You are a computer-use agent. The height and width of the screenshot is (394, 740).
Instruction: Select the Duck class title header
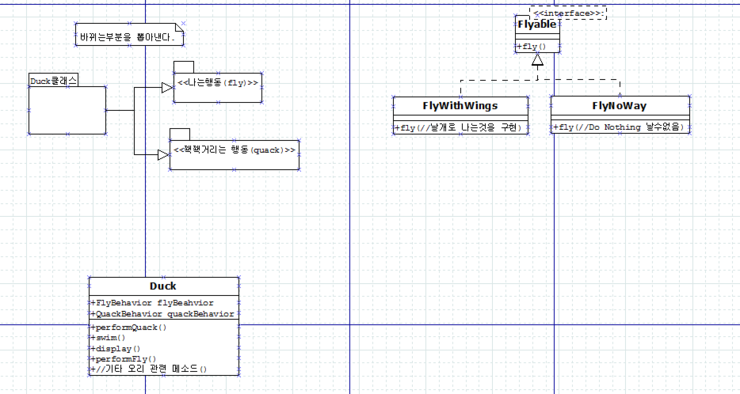point(164,286)
